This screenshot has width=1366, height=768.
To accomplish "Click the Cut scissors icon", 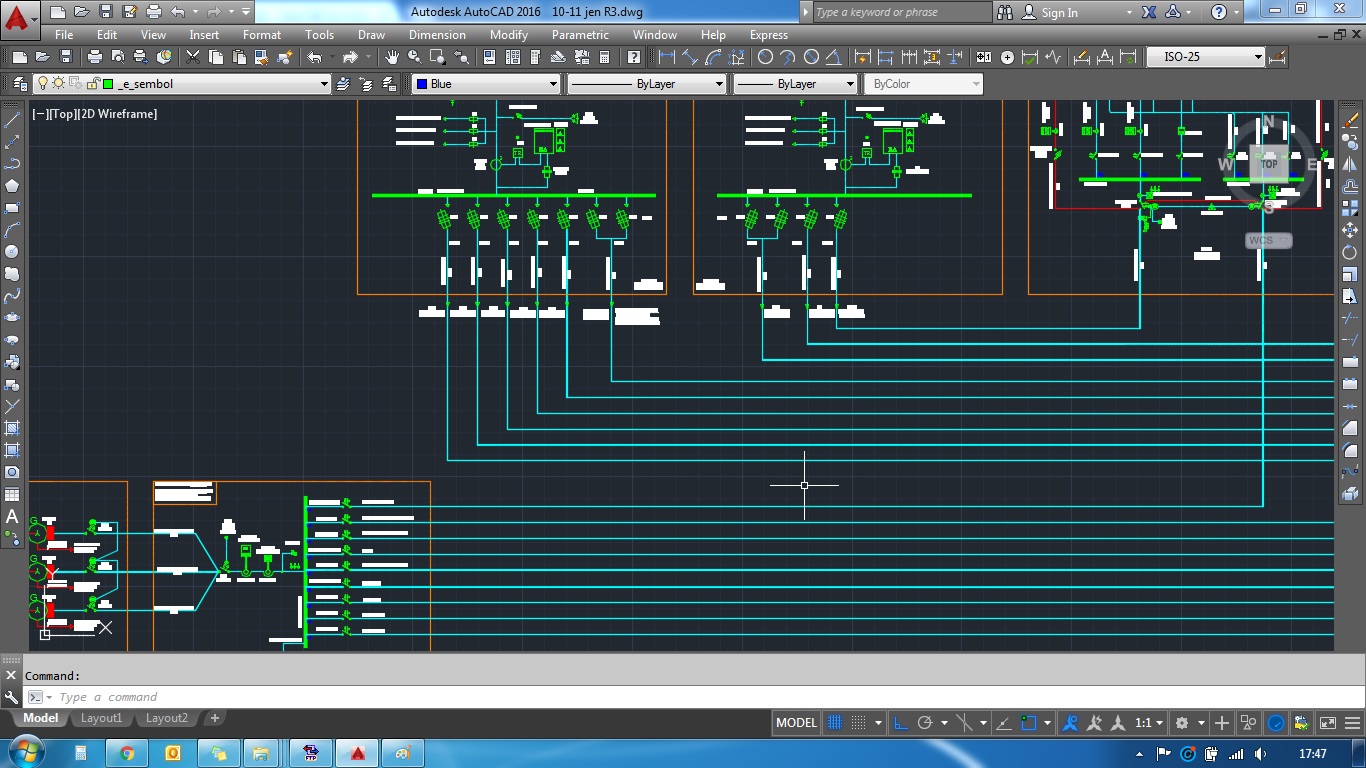I will pos(193,57).
